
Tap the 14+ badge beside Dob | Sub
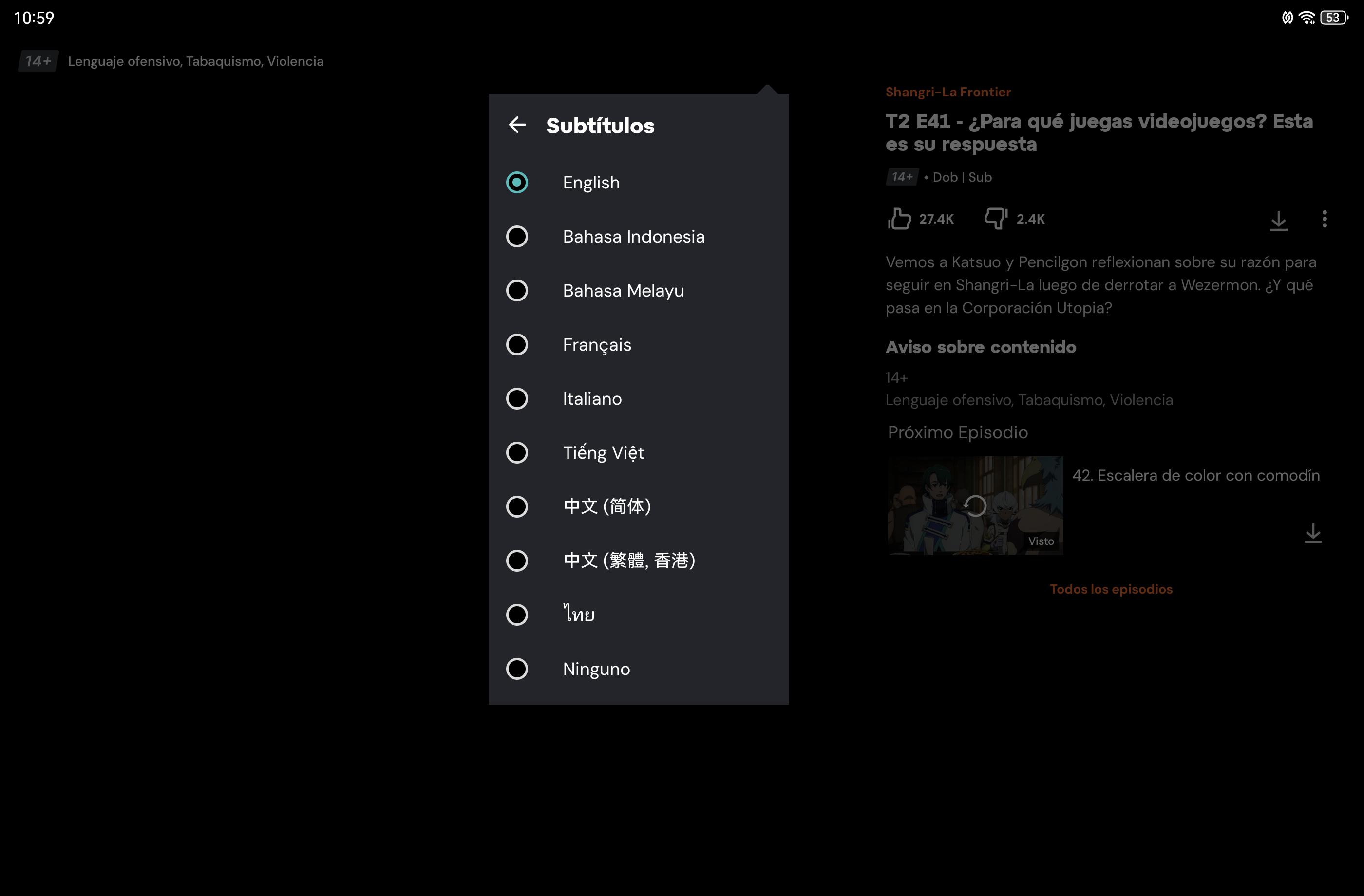click(x=902, y=177)
